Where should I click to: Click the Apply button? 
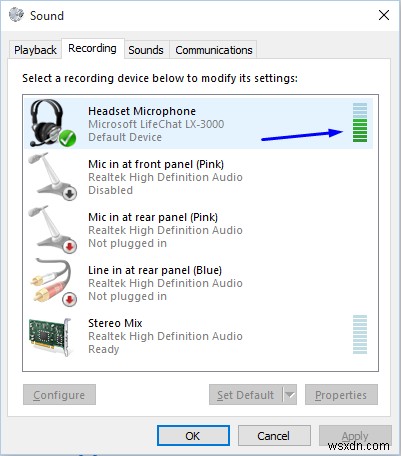click(x=355, y=435)
